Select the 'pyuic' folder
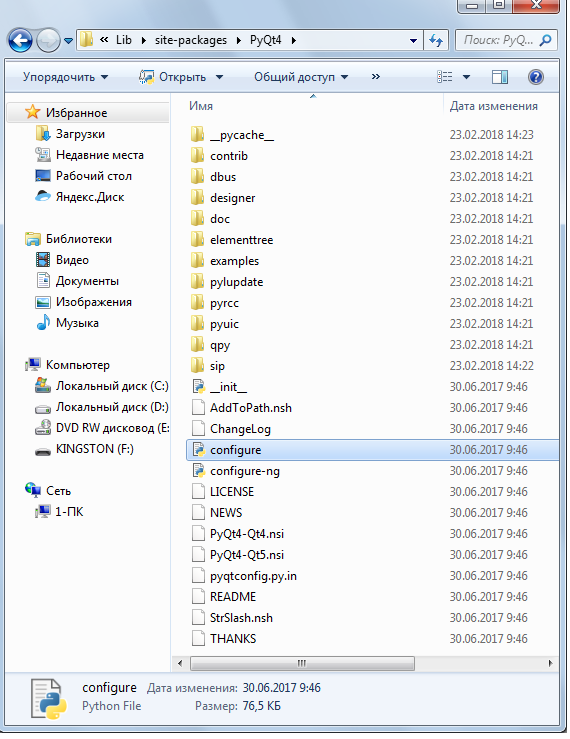The width and height of the screenshot is (570, 739). [224, 324]
